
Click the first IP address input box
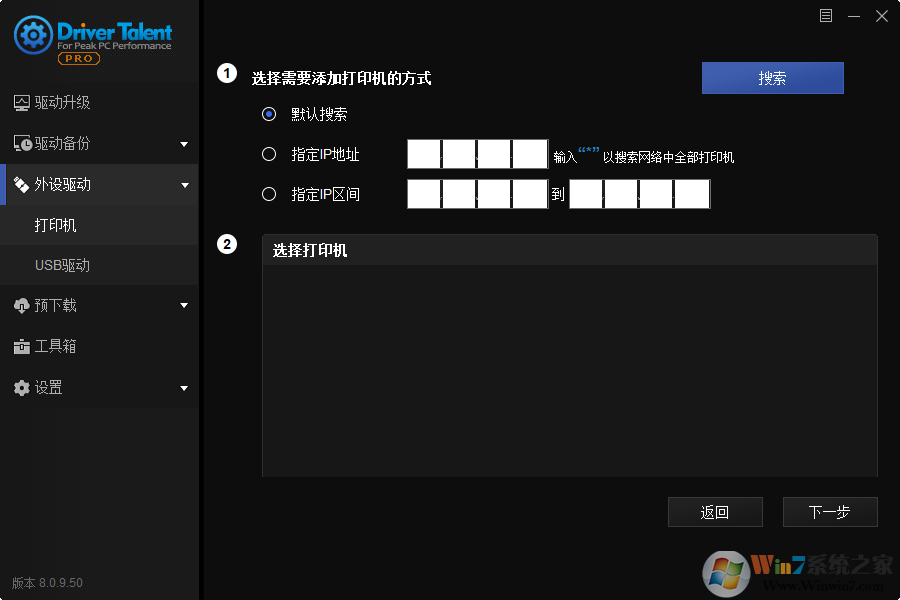coord(423,153)
